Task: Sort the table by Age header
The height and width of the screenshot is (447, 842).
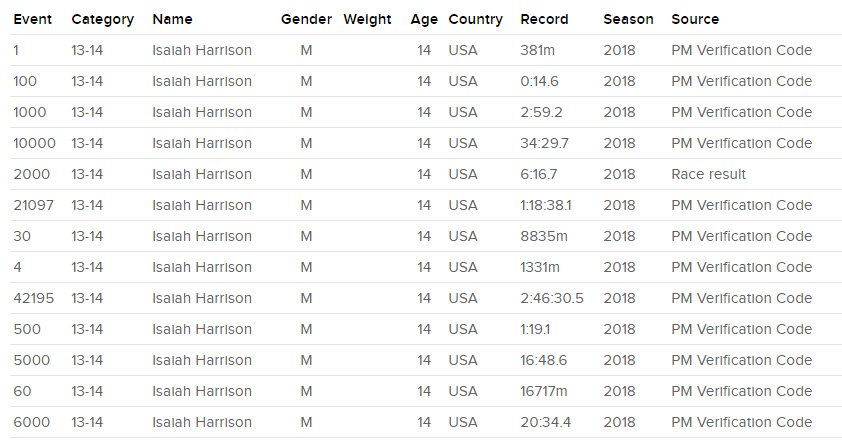Action: click(424, 19)
